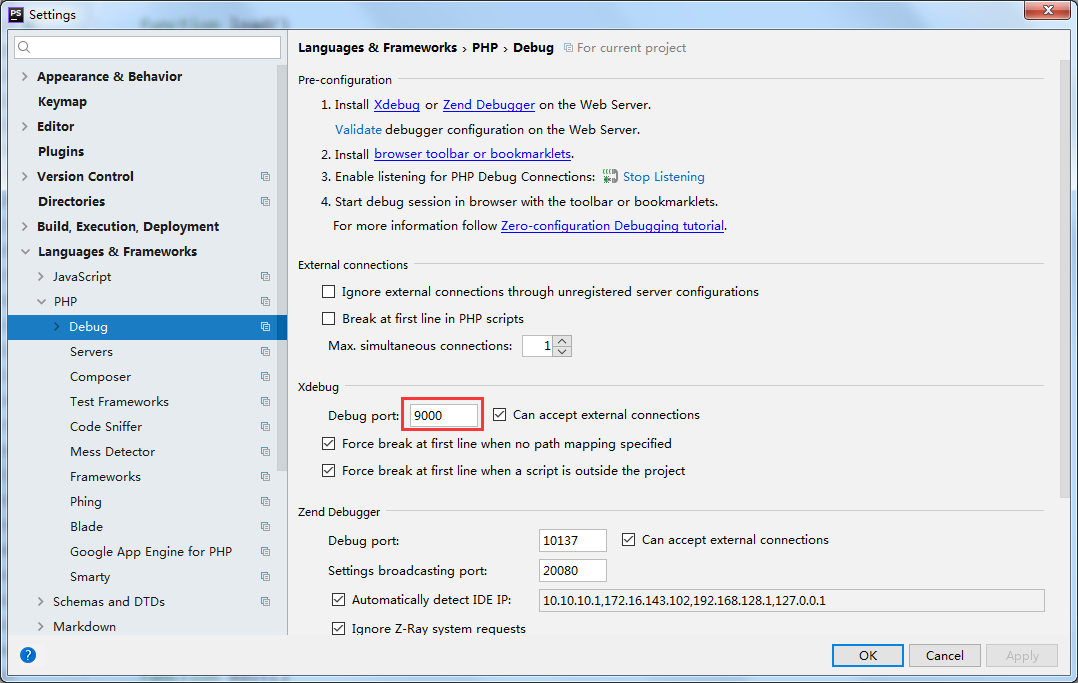The width and height of the screenshot is (1078, 683).
Task: Click the project-level icon beside JavaScript
Action: (265, 277)
